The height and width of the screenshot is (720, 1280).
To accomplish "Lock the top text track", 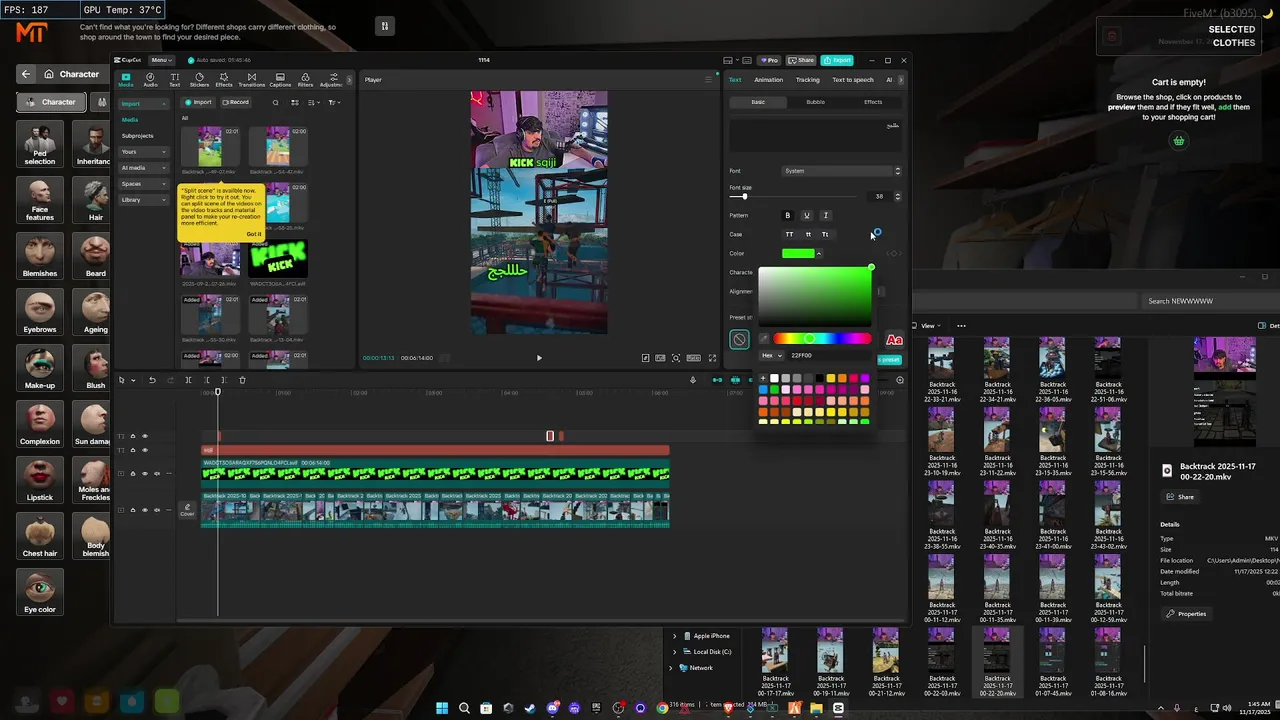I will 132,436.
